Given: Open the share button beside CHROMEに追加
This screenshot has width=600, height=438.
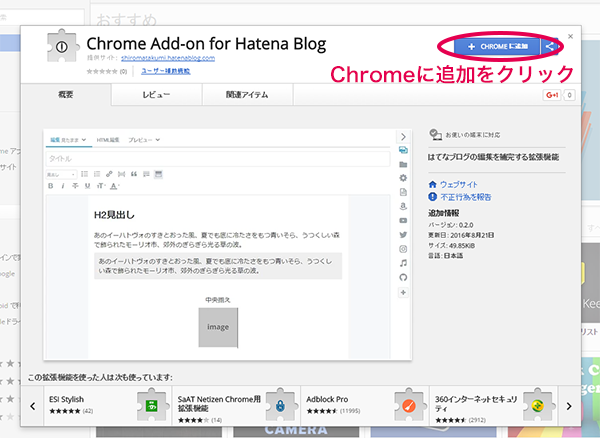Looking at the screenshot, I should tap(549, 47).
